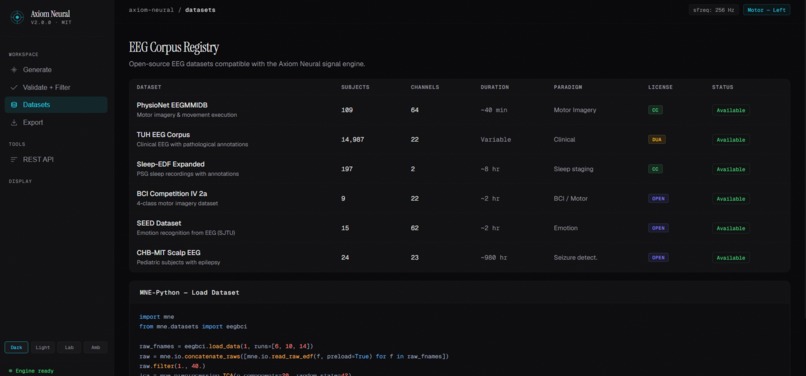Click the CC license badge for PhysioNet EEGMMIDB
Viewport: 806px width, 376px height.
(655, 110)
